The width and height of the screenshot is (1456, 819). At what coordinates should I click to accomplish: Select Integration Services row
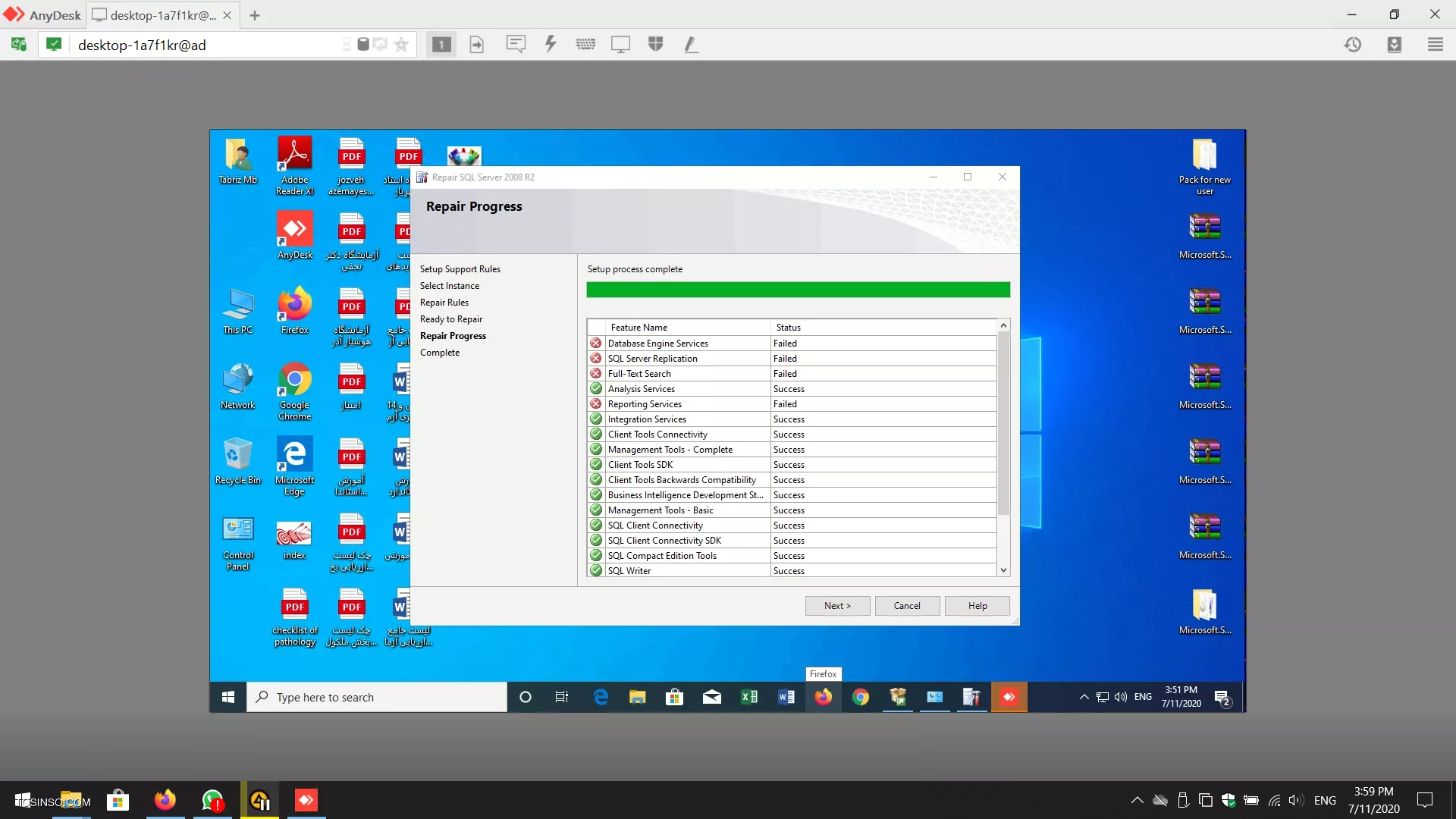pyautogui.click(x=792, y=419)
